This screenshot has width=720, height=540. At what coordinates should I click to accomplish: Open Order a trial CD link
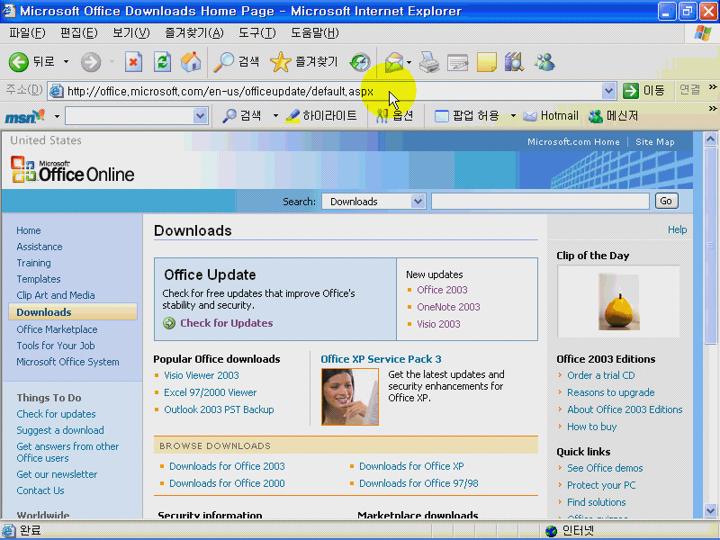[x=601, y=375]
